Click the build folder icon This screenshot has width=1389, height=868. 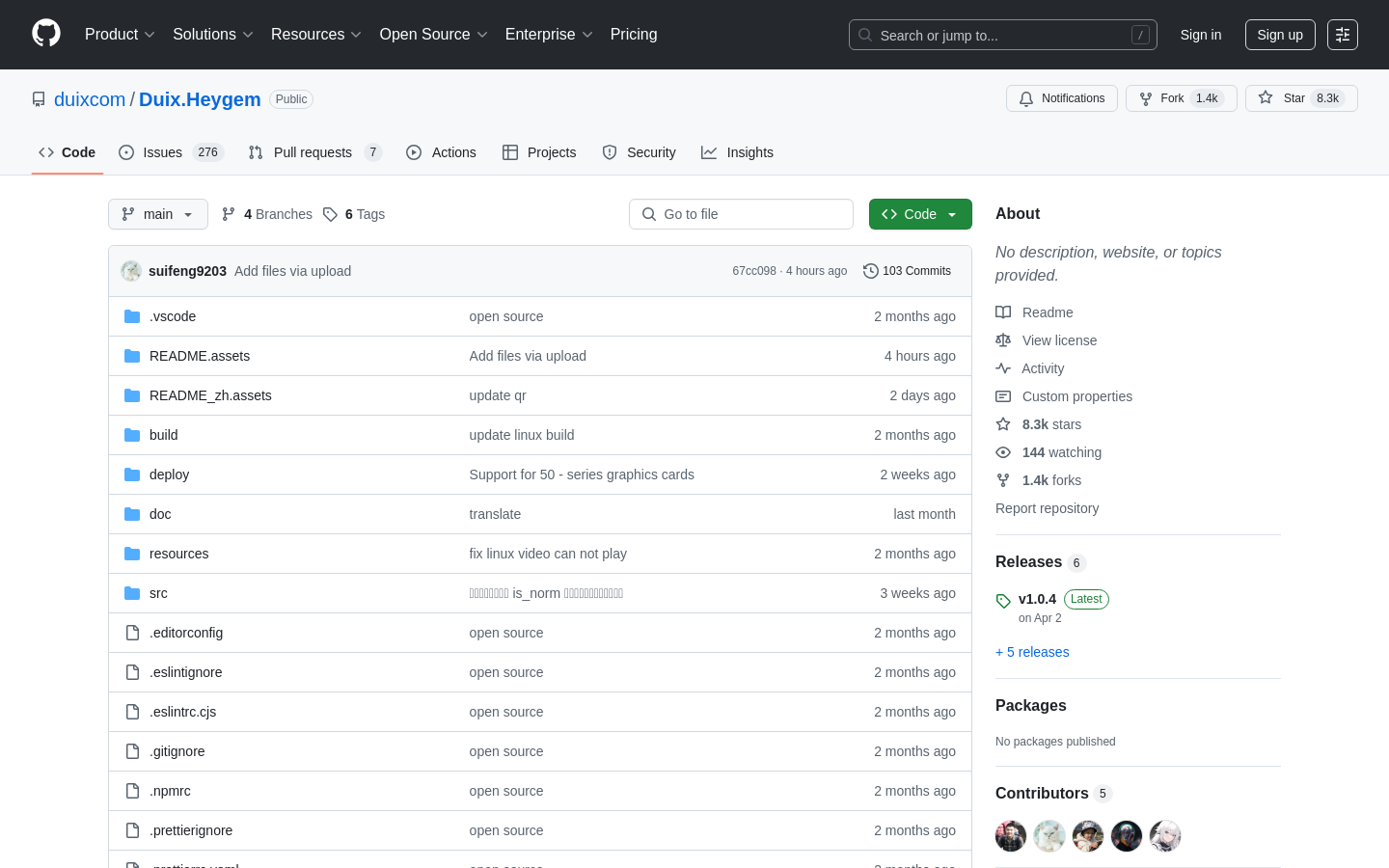(132, 435)
